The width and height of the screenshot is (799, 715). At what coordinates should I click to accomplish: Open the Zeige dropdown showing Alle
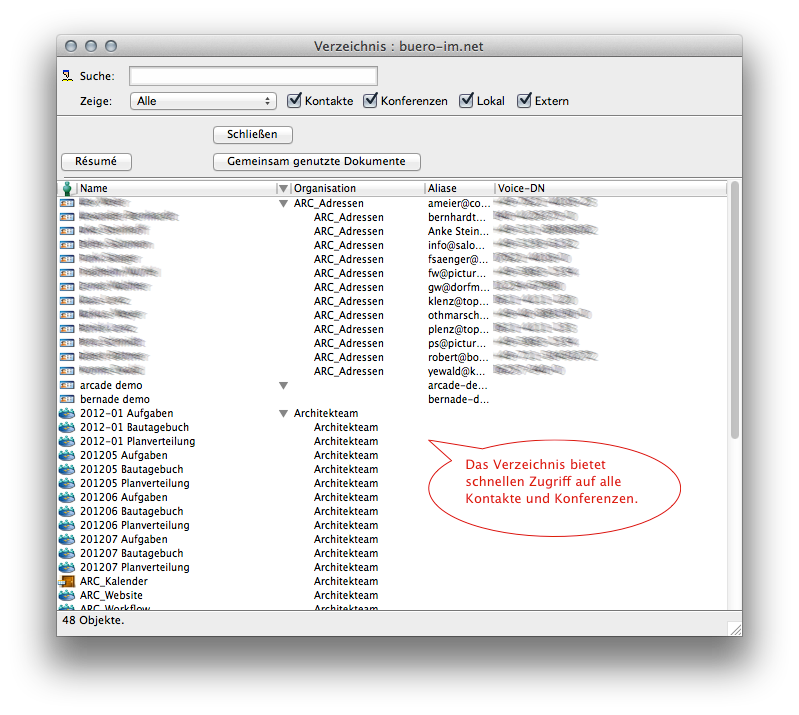[203, 101]
